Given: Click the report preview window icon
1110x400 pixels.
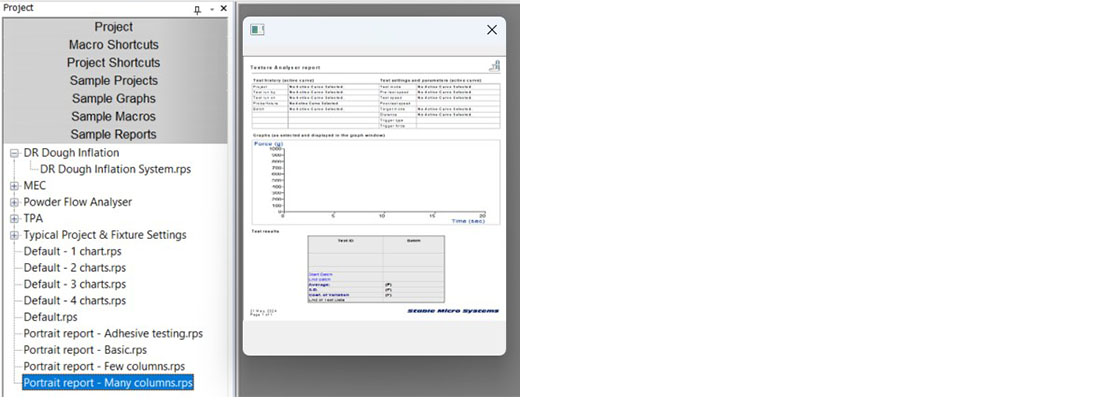Looking at the screenshot, I should click(x=257, y=30).
